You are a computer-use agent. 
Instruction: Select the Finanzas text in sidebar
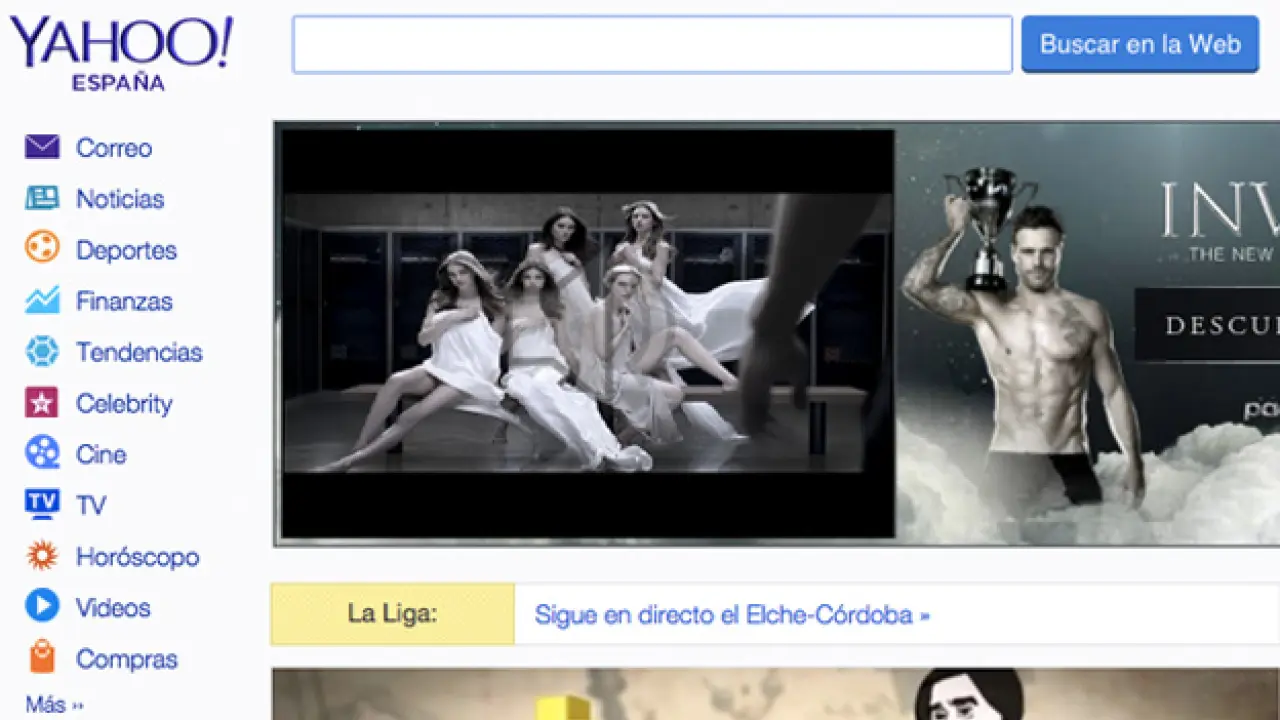pos(124,301)
